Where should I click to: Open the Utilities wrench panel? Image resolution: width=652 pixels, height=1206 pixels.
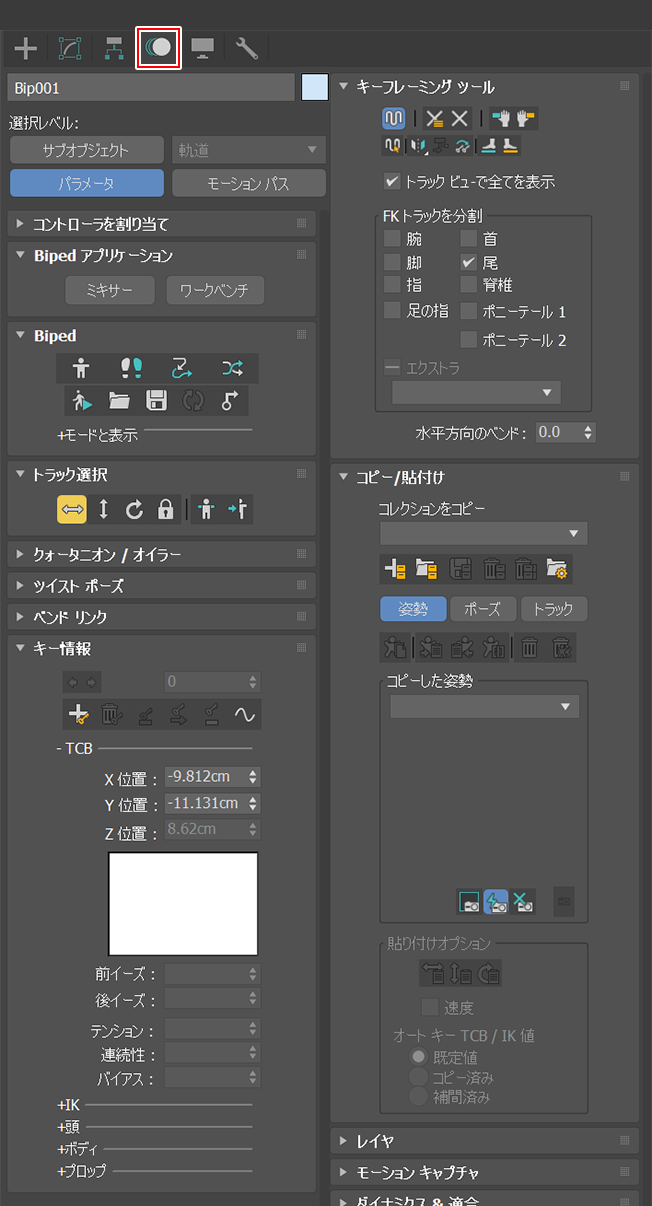(247, 47)
